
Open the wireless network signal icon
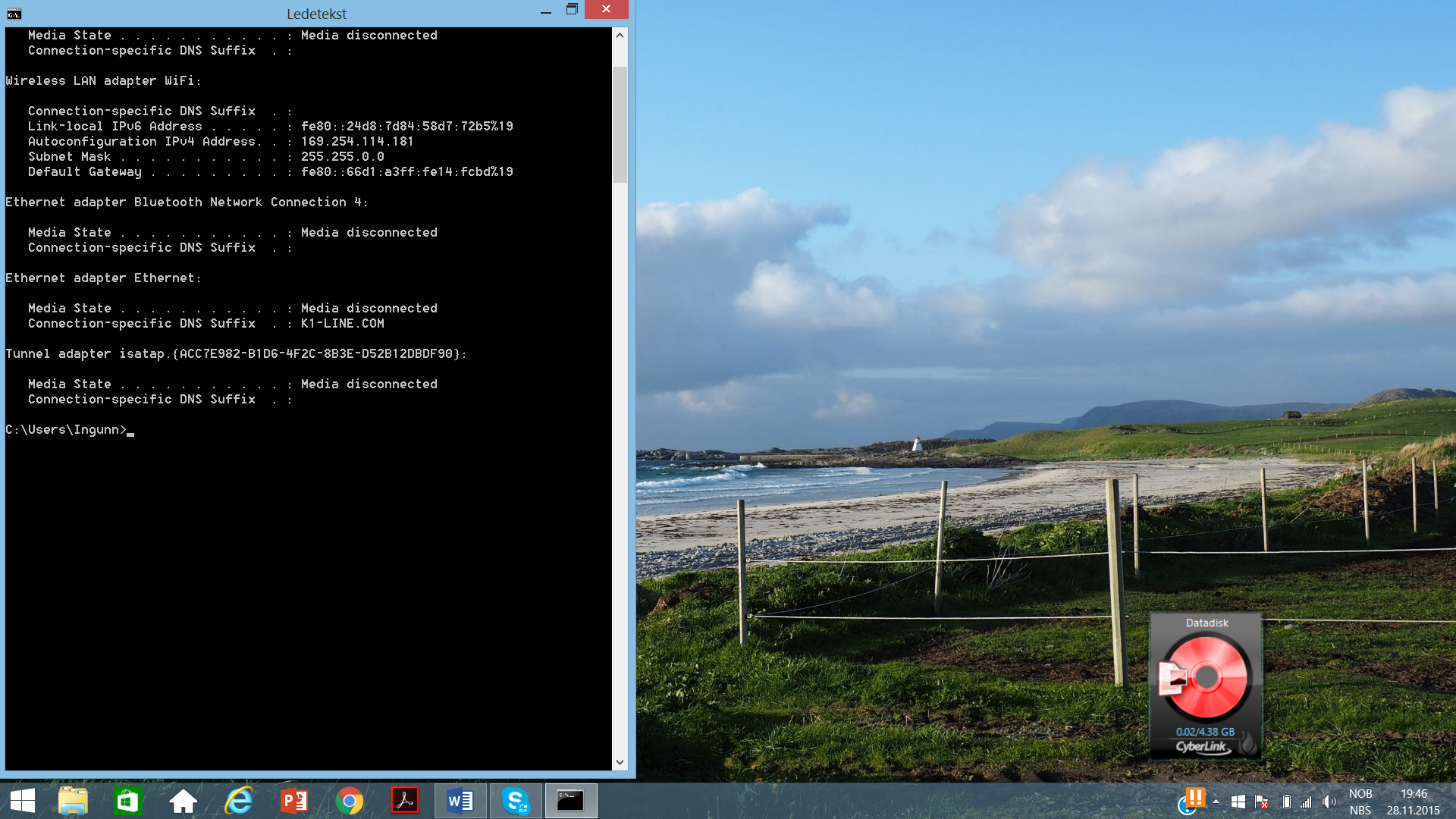tap(1306, 802)
